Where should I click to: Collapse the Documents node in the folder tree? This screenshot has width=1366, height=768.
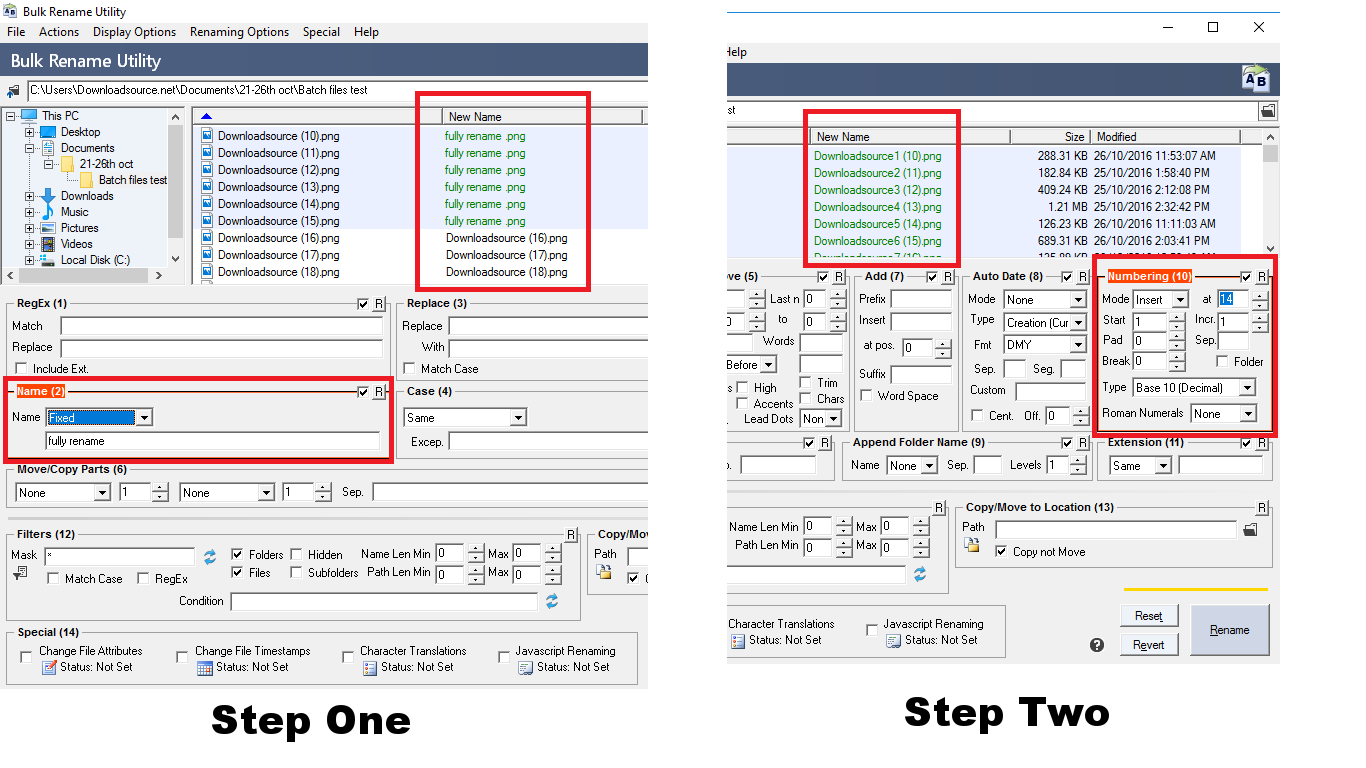coord(30,148)
